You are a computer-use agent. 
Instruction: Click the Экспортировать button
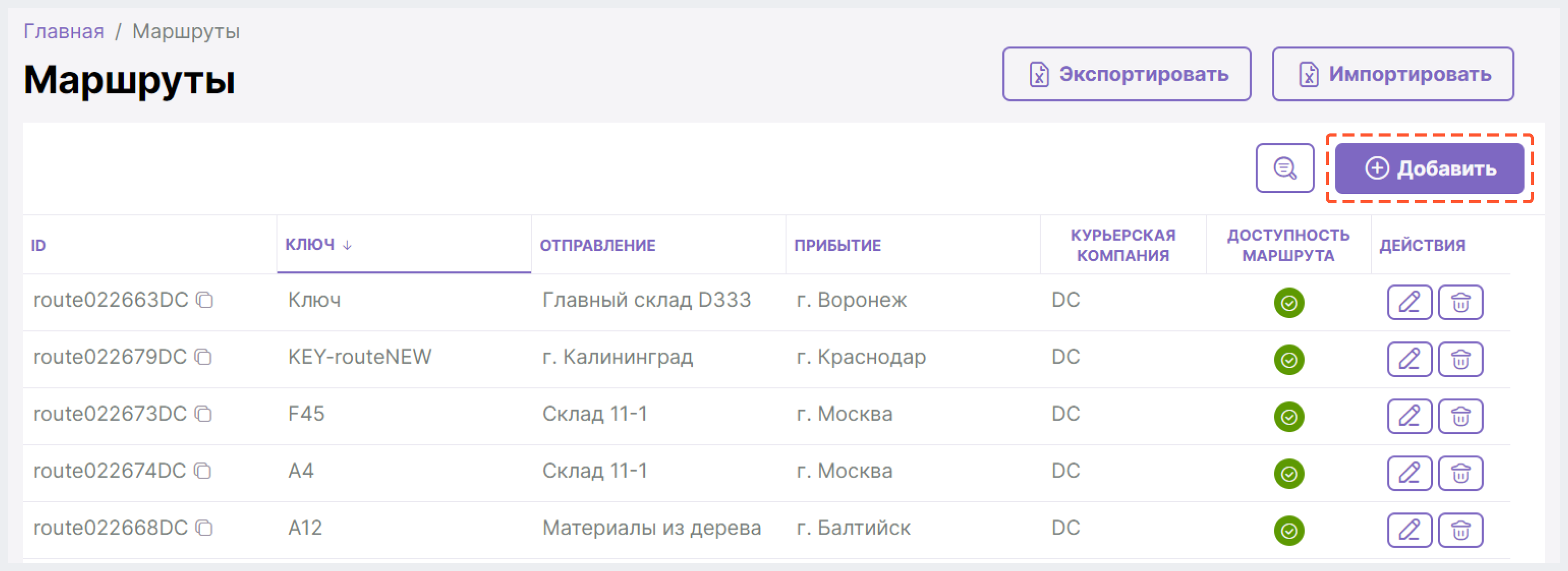(1127, 74)
